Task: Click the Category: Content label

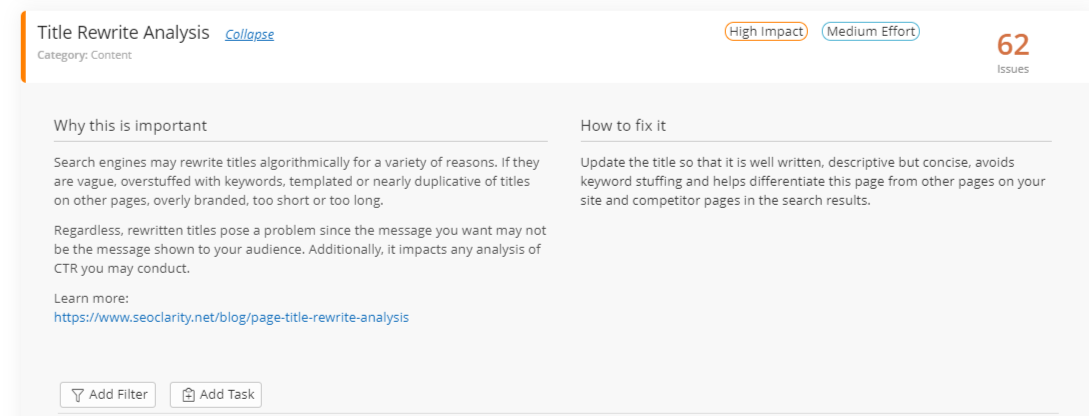Action: coord(84,55)
